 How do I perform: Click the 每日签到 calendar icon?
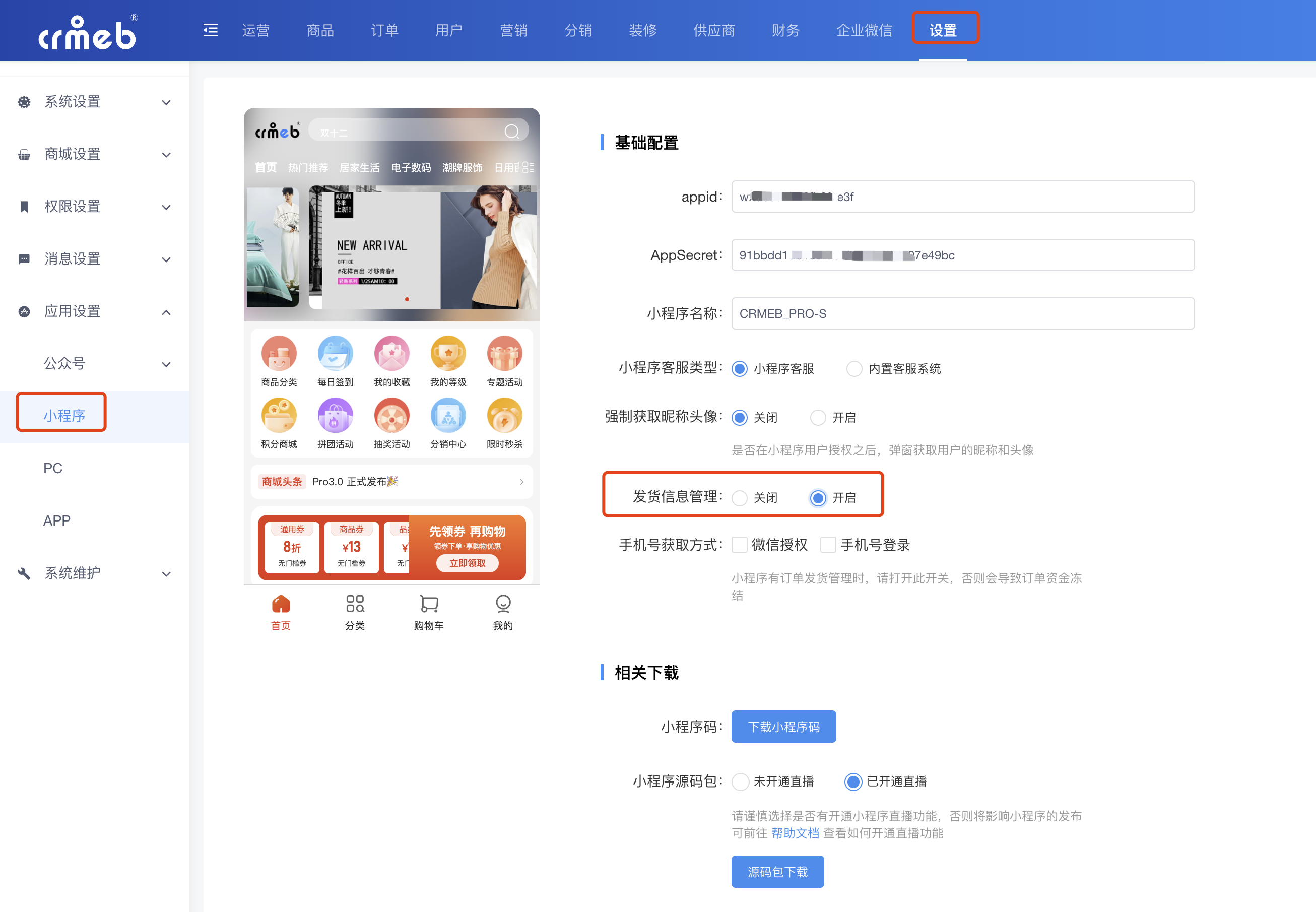(336, 354)
